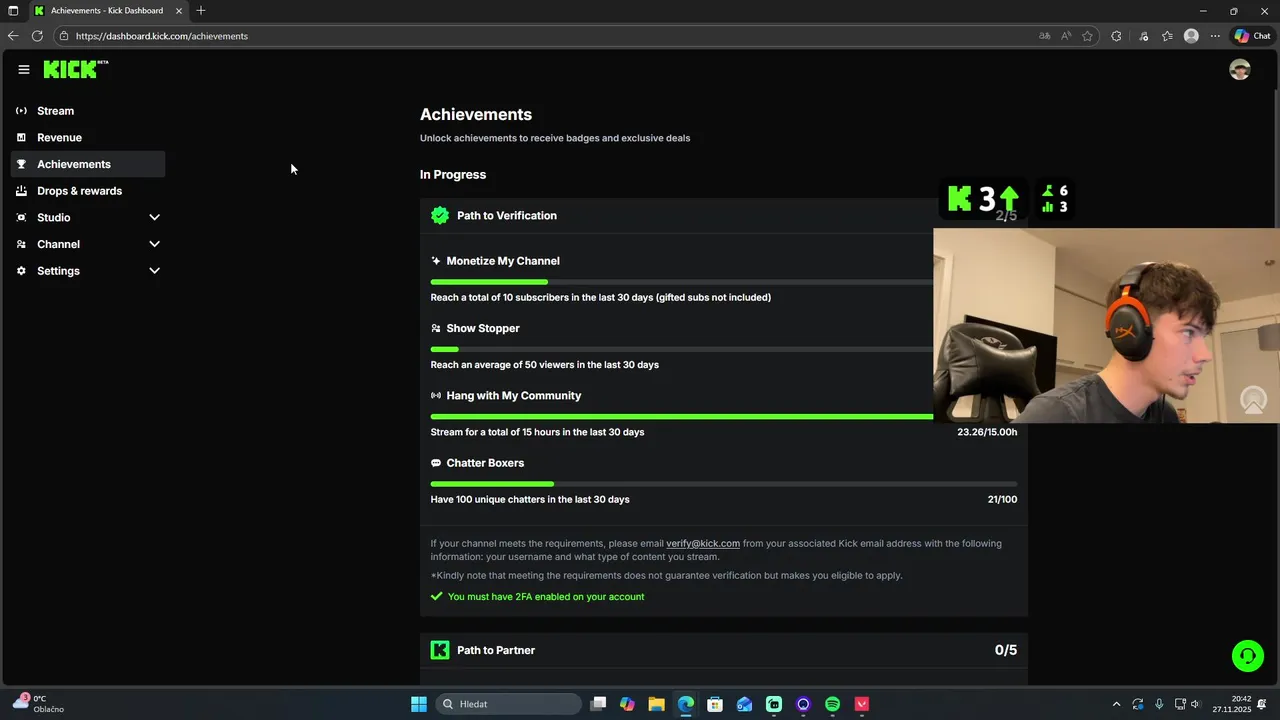This screenshot has height=720, width=1280.
Task: Click the Show Stopper progress bar
Action: tap(682, 349)
